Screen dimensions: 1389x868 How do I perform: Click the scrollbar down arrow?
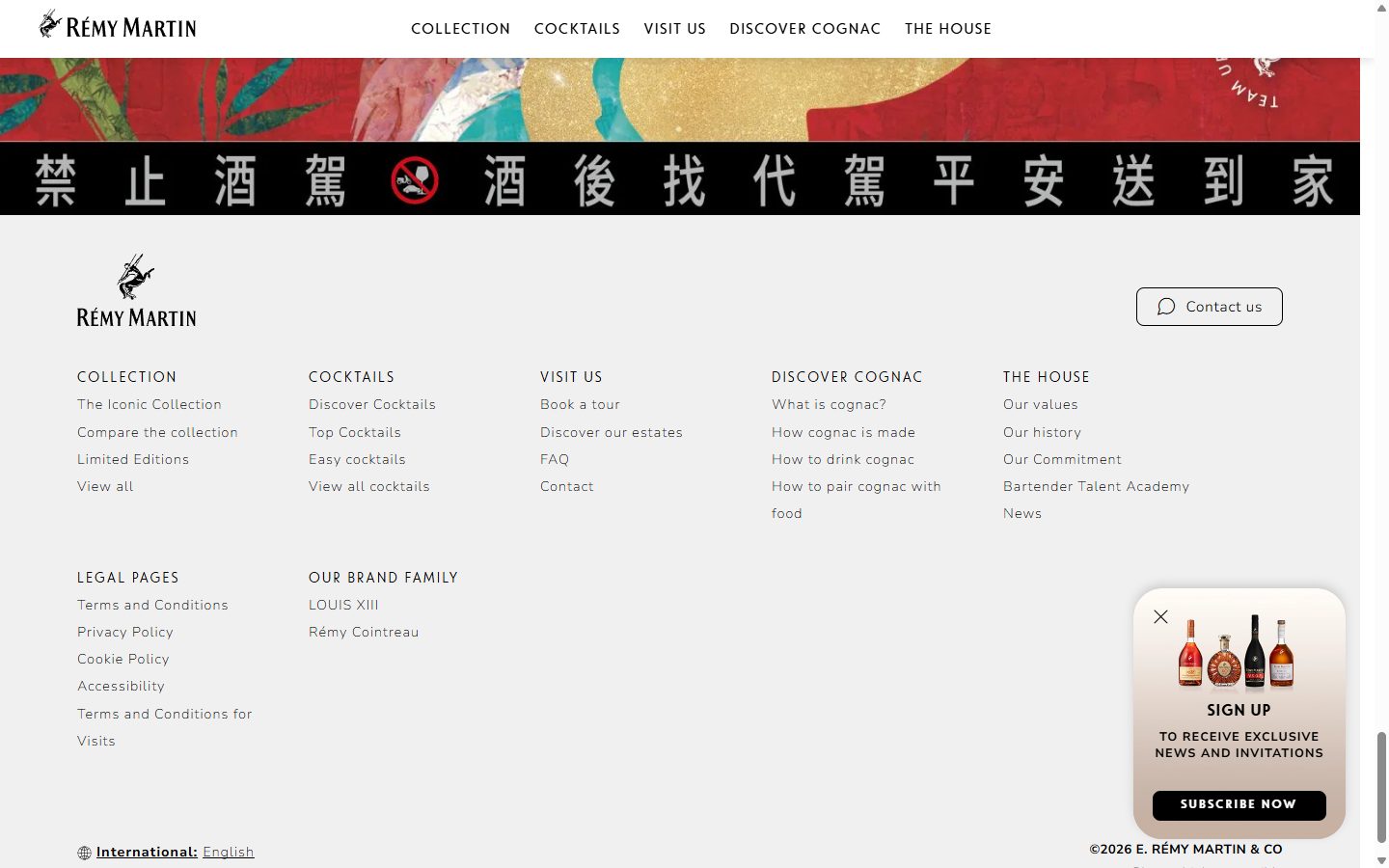click(1381, 859)
